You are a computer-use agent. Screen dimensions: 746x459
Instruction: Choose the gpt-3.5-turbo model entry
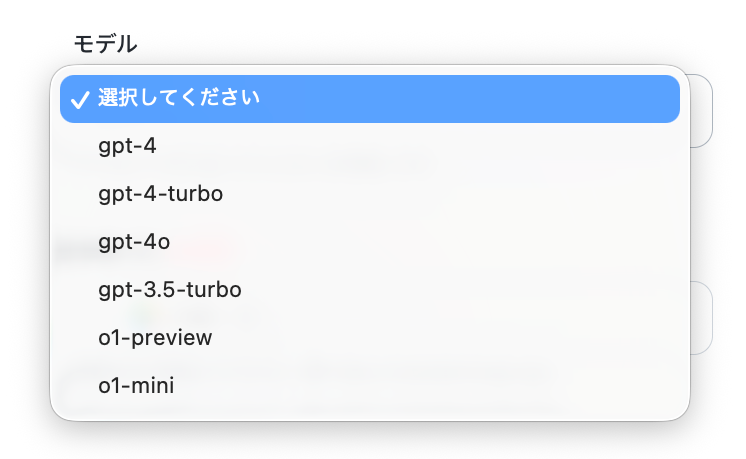[370, 290]
